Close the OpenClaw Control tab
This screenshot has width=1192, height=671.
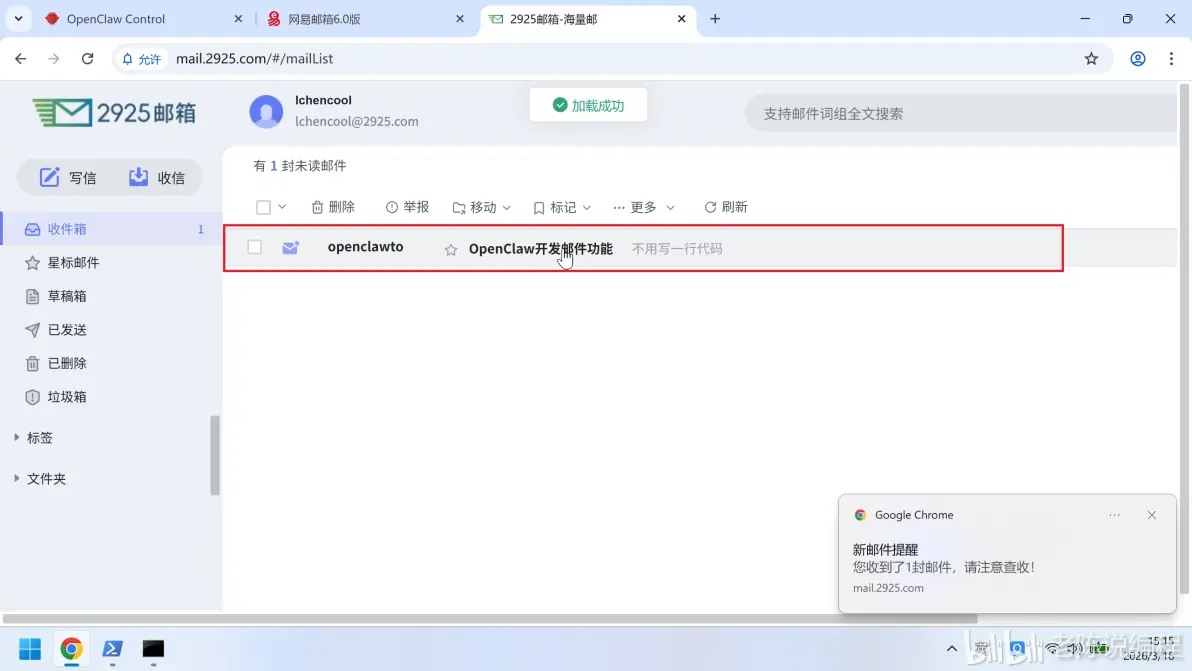(x=238, y=19)
